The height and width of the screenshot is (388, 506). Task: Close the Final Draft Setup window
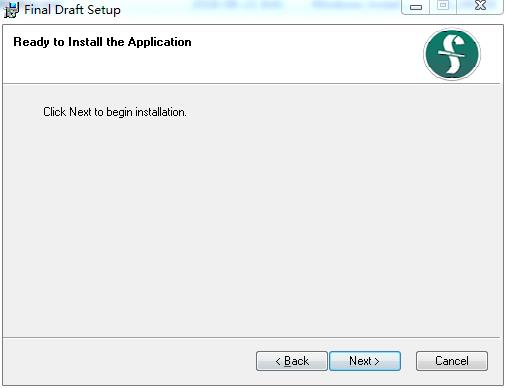(x=480, y=6)
